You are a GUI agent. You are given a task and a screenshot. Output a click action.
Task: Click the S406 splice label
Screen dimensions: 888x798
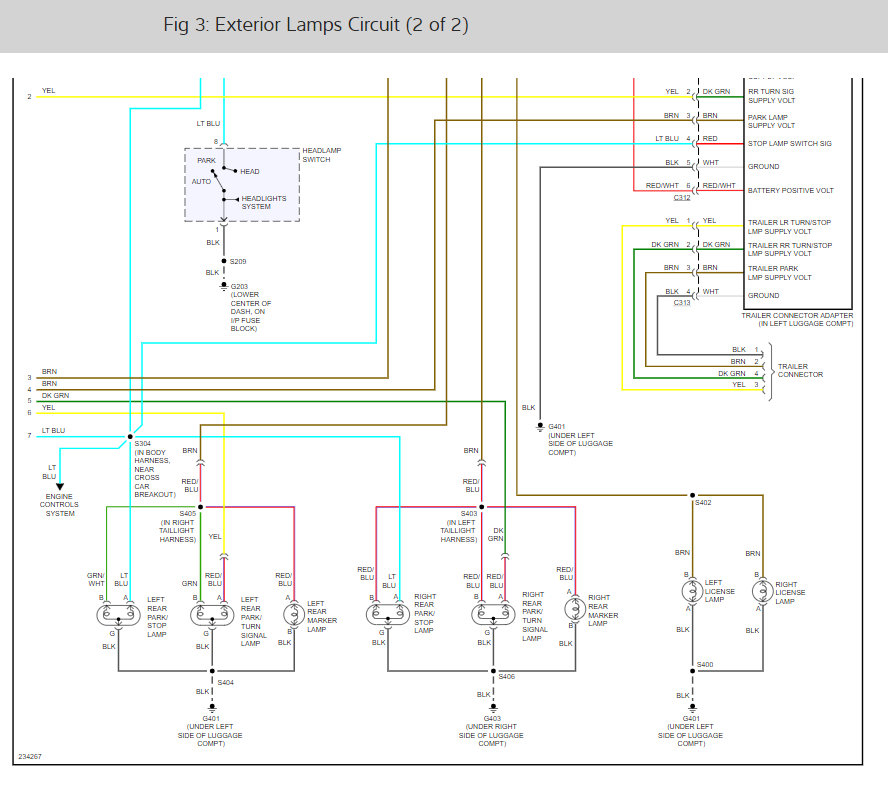(x=507, y=677)
